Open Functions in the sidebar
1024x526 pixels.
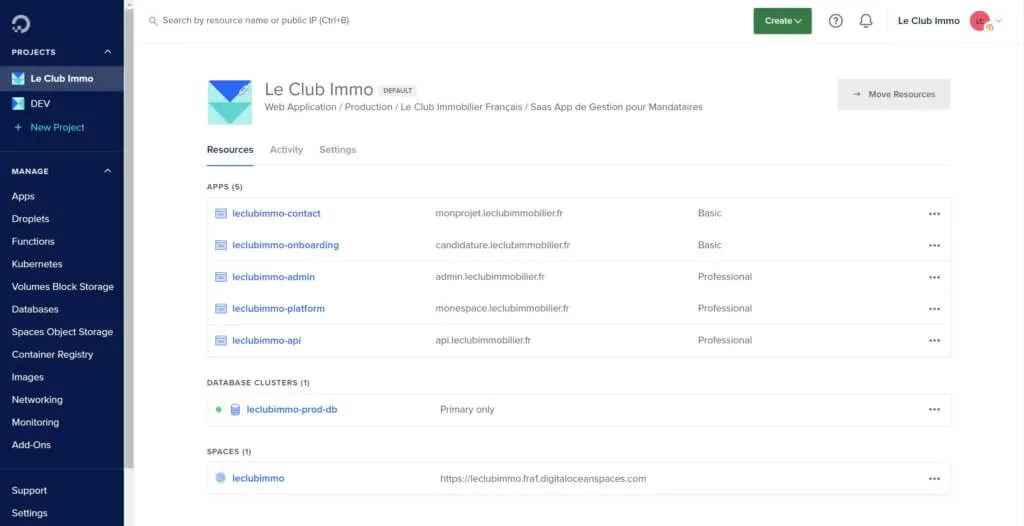[x=33, y=241]
